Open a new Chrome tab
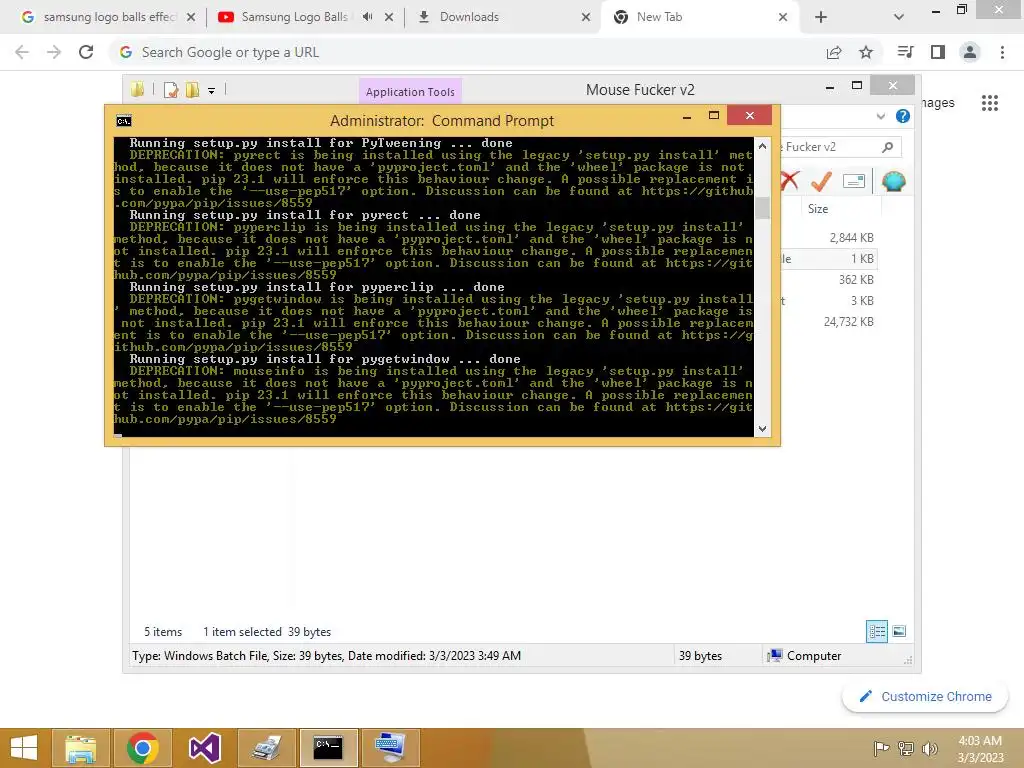Viewport: 1024px width, 768px height. point(821,17)
